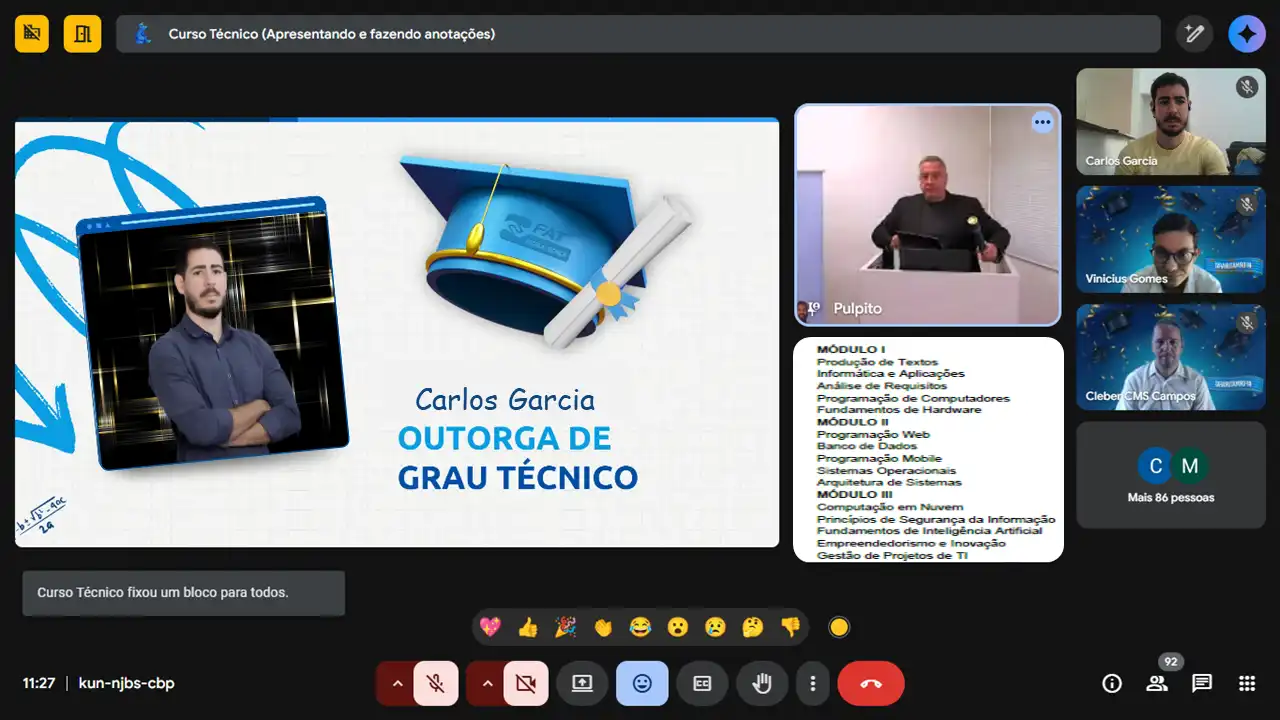
Task: Expand audio settings arrow beside microphone
Action: (397, 684)
